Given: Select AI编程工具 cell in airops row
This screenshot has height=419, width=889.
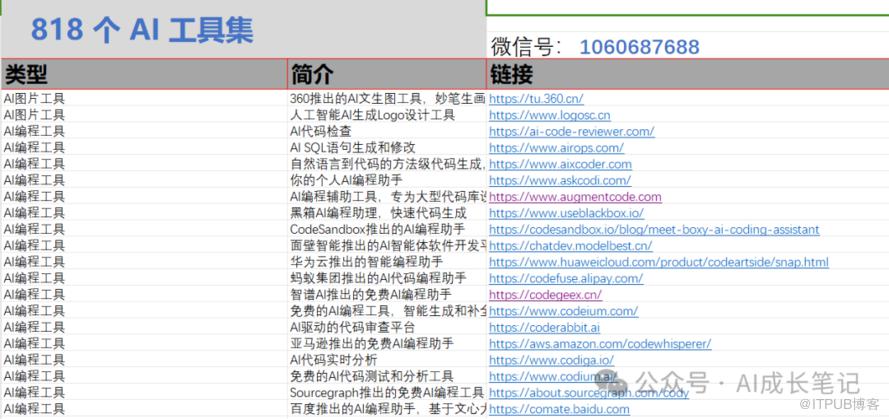Looking at the screenshot, I should [x=144, y=148].
